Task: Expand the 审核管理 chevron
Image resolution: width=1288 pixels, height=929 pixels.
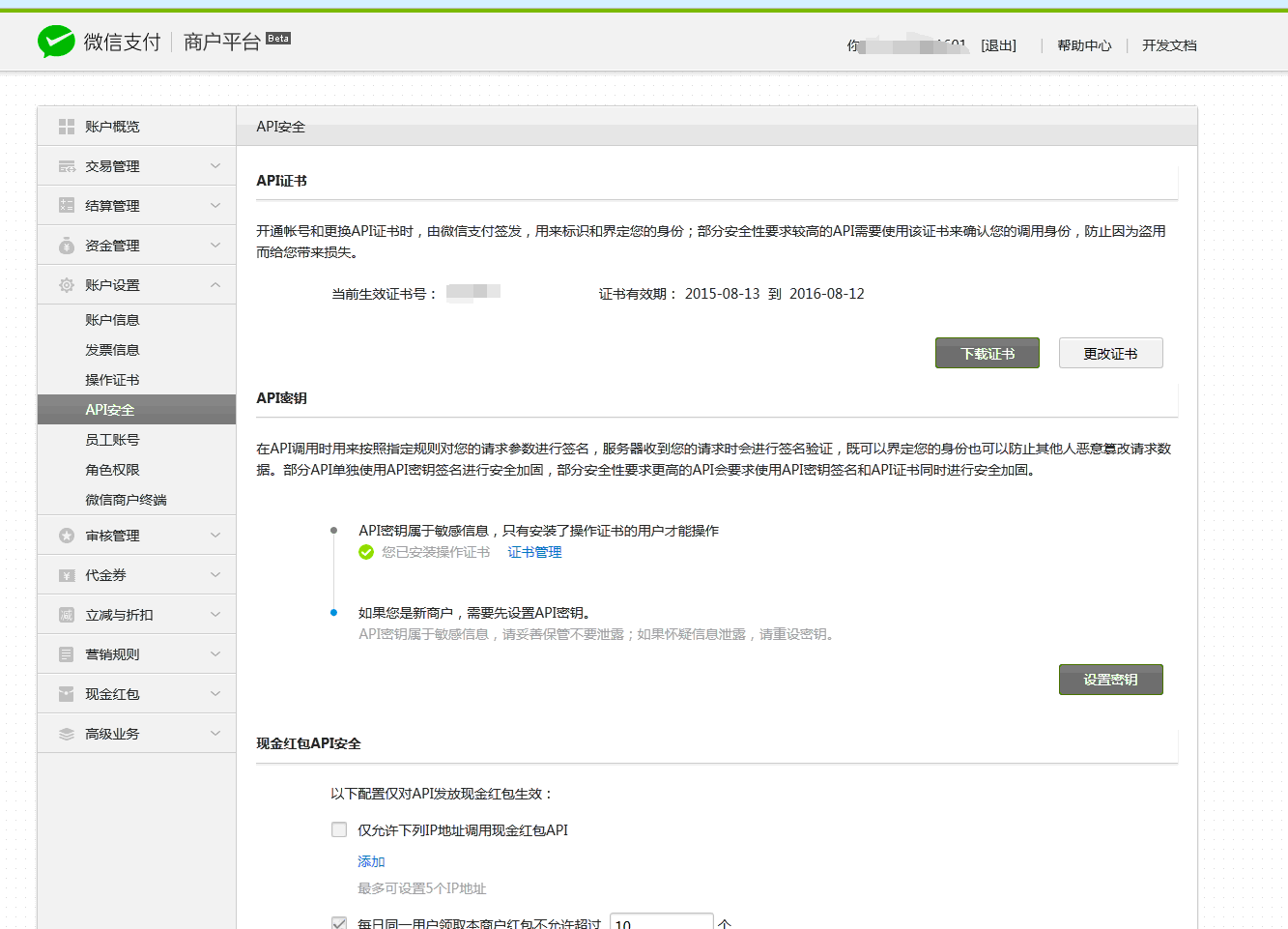Action: (x=215, y=536)
